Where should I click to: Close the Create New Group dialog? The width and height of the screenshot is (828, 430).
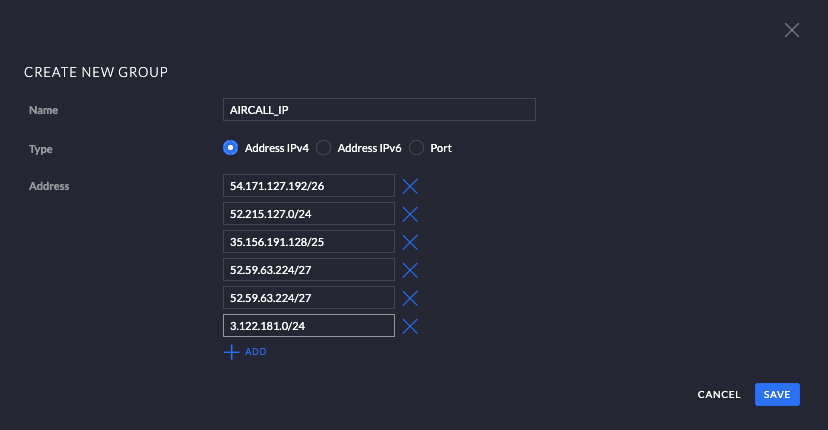click(792, 30)
